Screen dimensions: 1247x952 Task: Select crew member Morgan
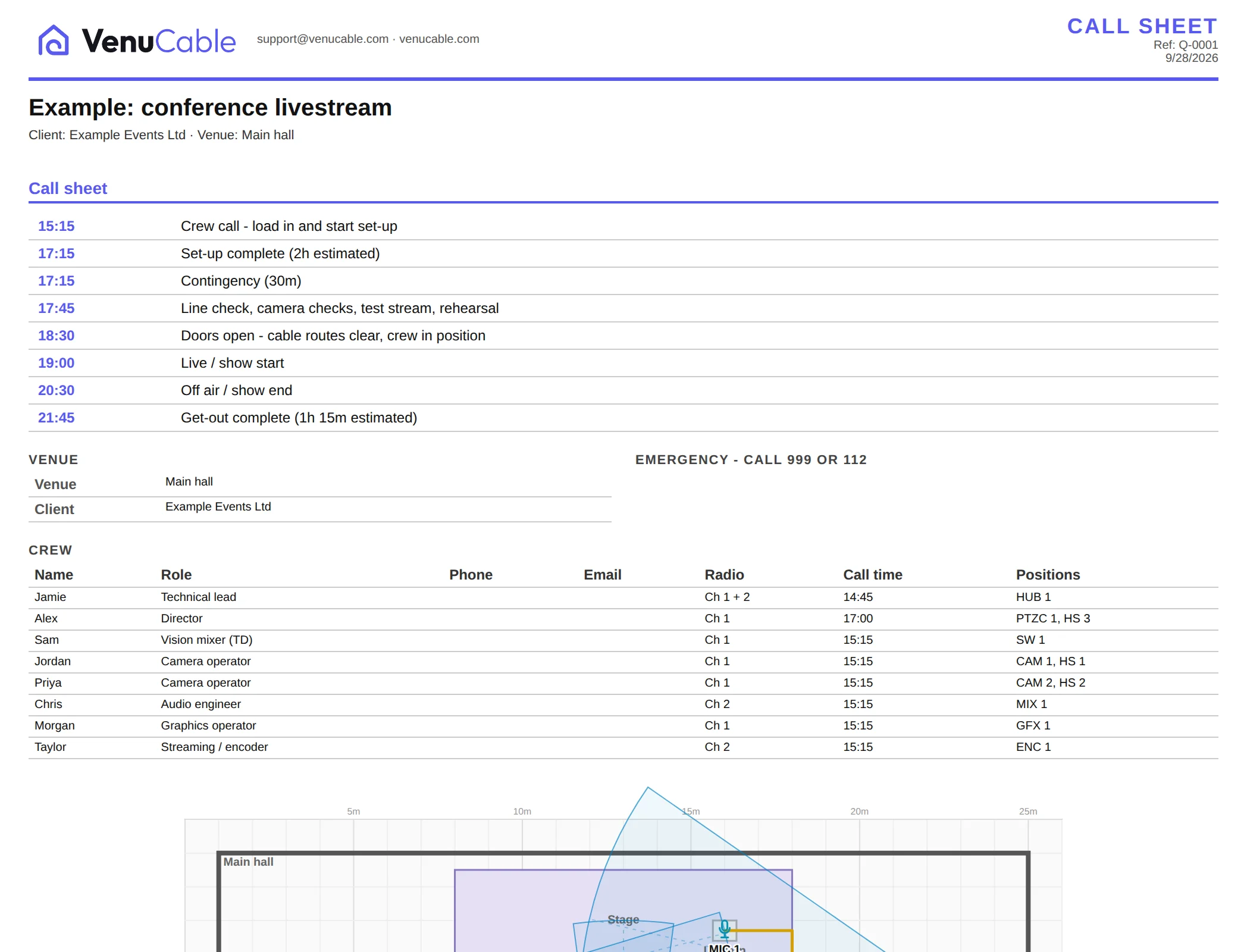[x=55, y=725]
